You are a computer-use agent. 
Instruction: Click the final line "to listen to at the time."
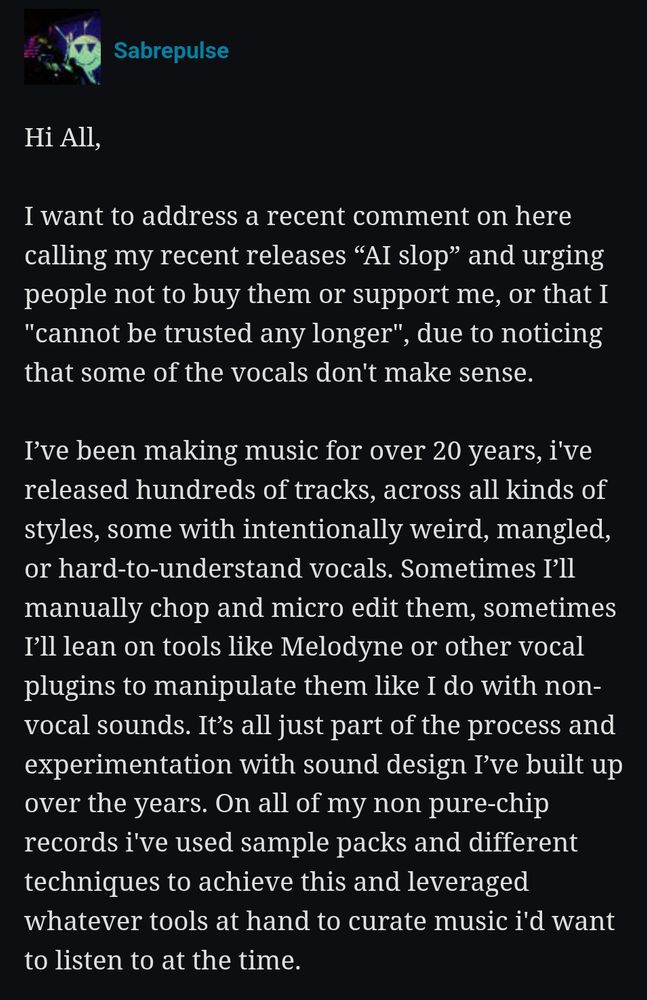pos(162,960)
